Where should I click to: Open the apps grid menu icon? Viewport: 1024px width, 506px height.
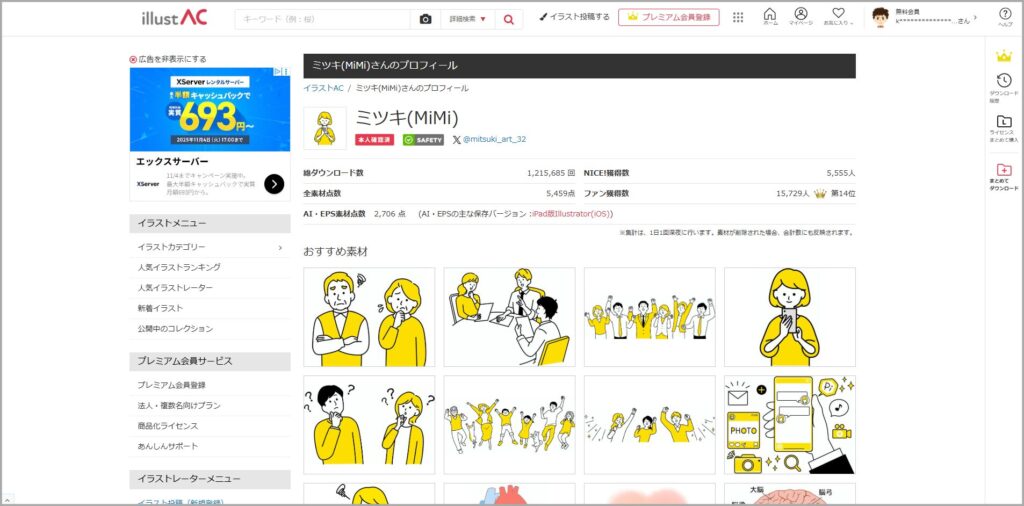[738, 17]
